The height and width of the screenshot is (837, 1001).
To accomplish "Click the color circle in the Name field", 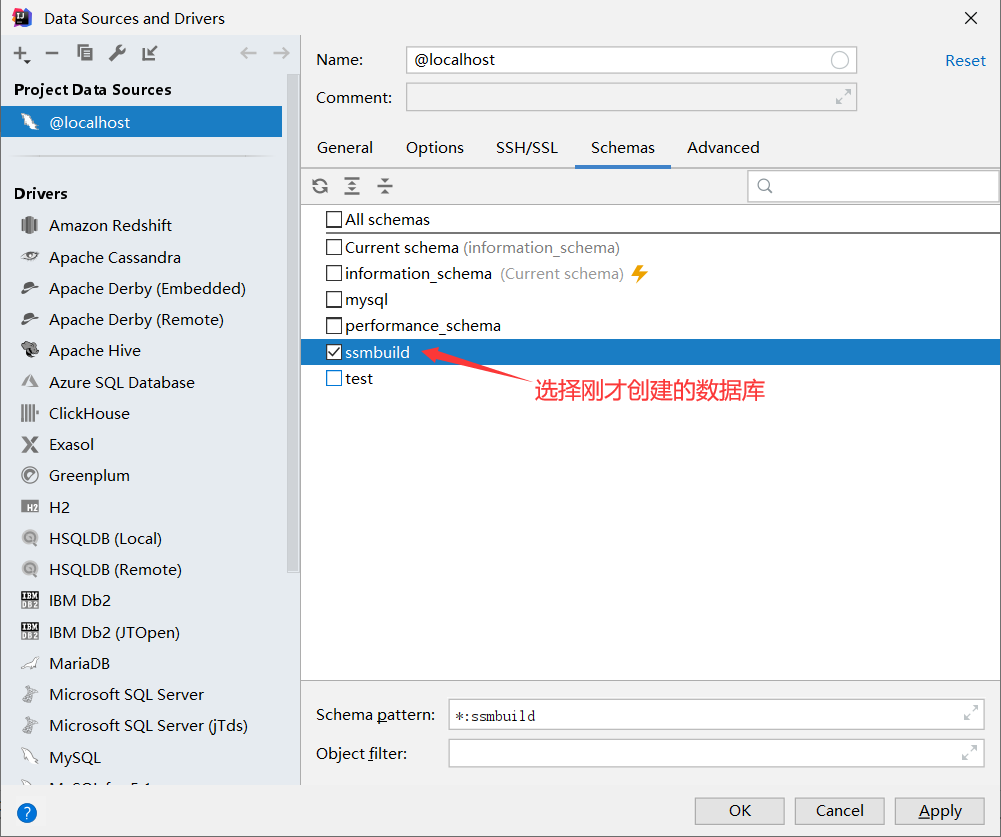I will tap(839, 60).
